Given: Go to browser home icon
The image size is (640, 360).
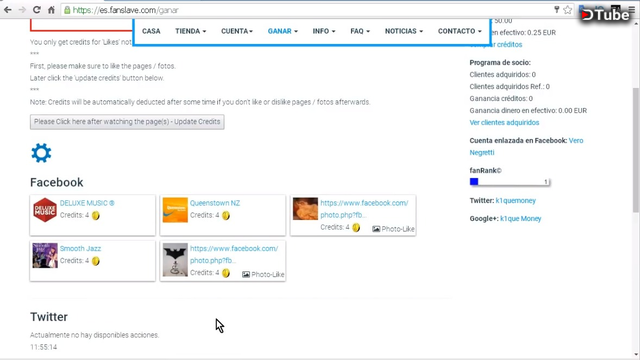Looking at the screenshot, I should (51, 10).
